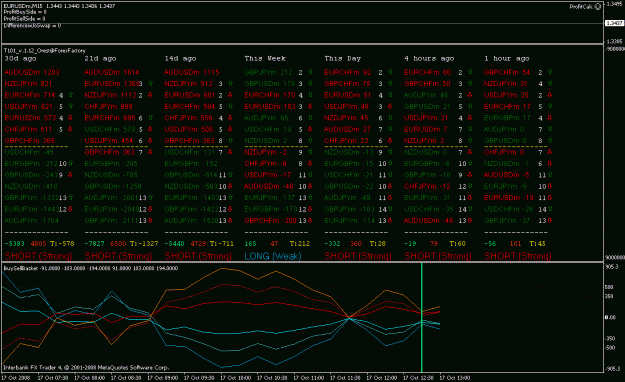Viewport: 625px width, 382px height.
Task: Click the total T:-1327 value
Action: 144,244
